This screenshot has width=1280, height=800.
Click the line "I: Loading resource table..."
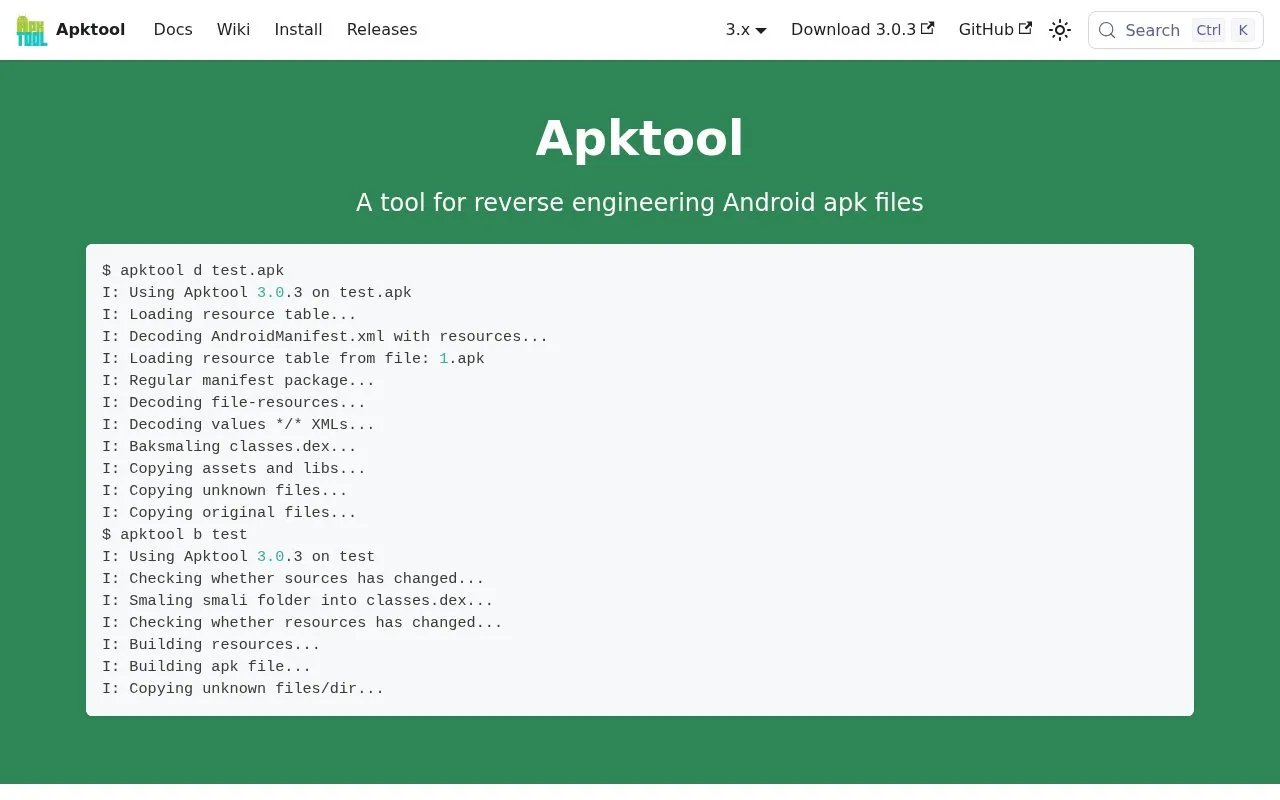pyautogui.click(x=229, y=315)
